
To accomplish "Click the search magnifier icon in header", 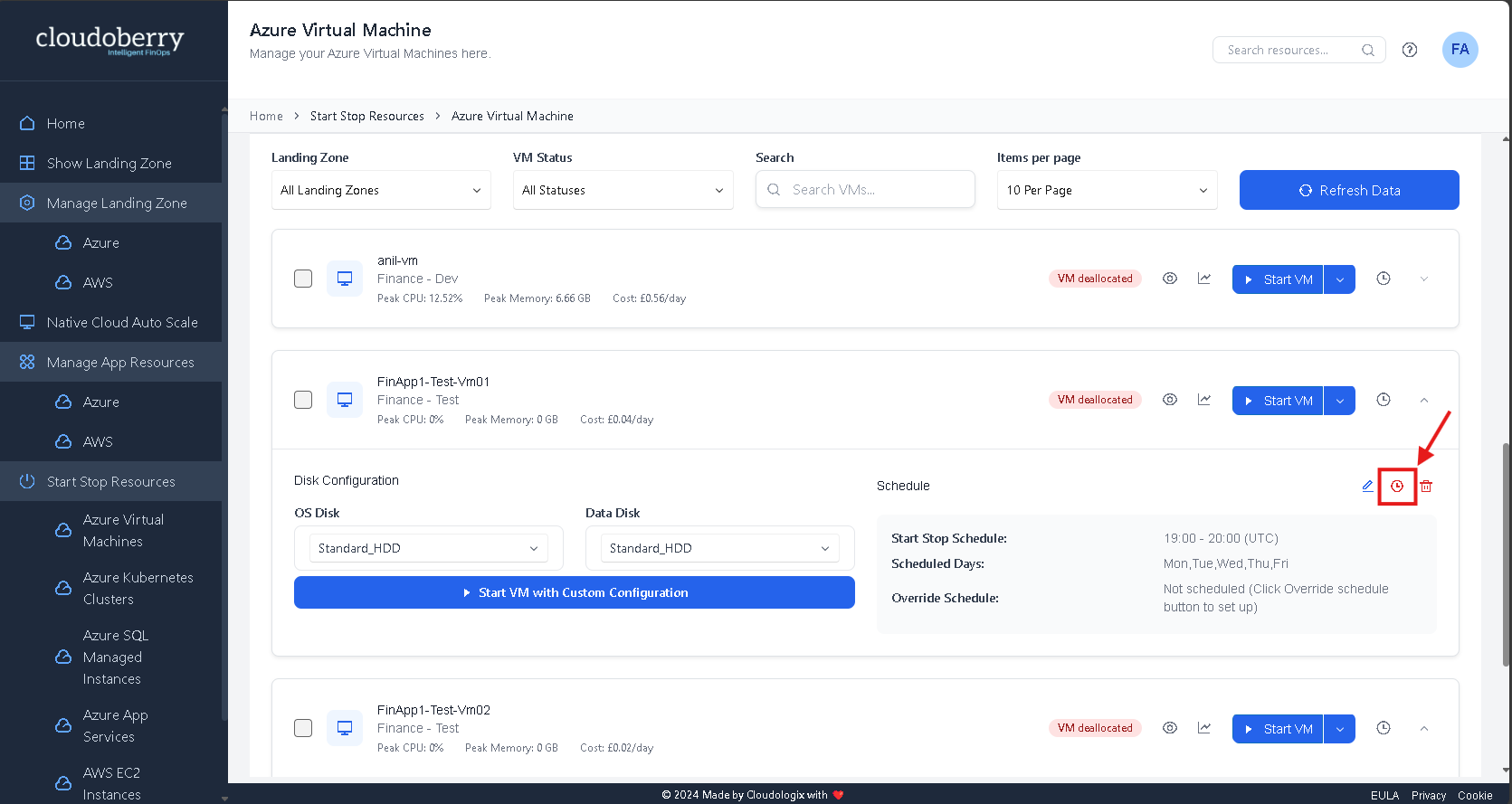I will [1367, 50].
